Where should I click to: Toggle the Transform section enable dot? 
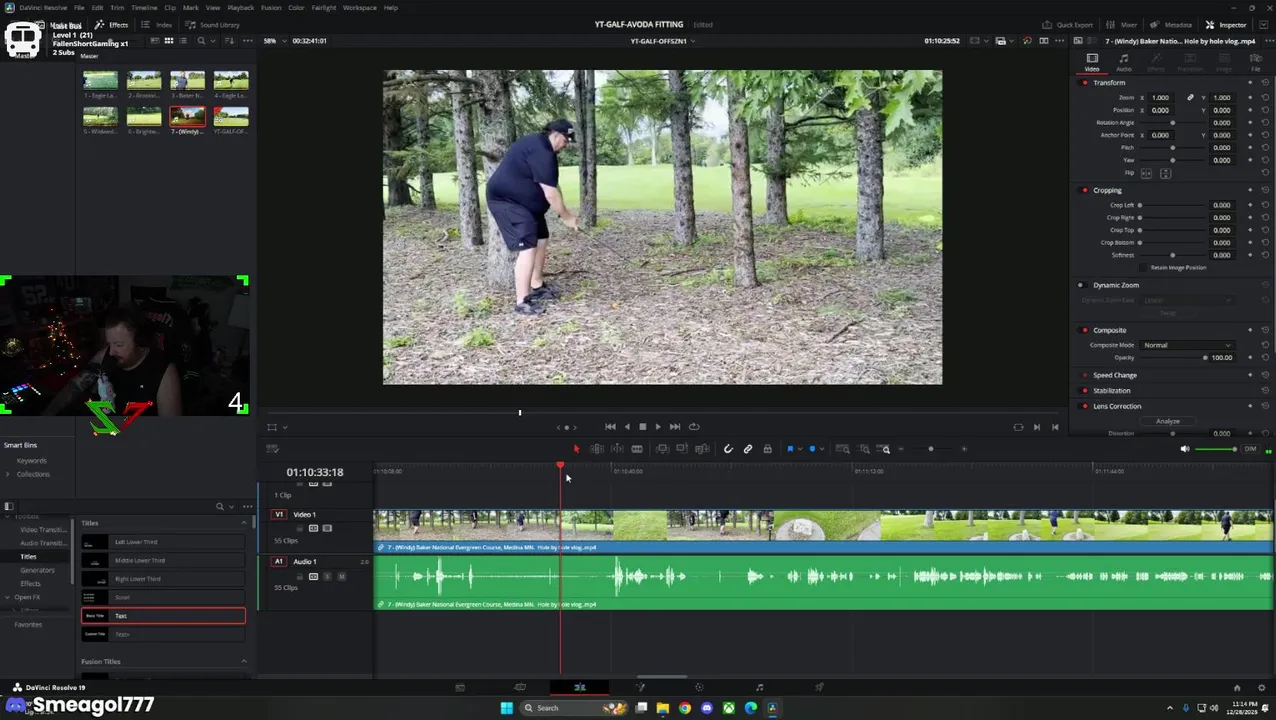point(1085,82)
